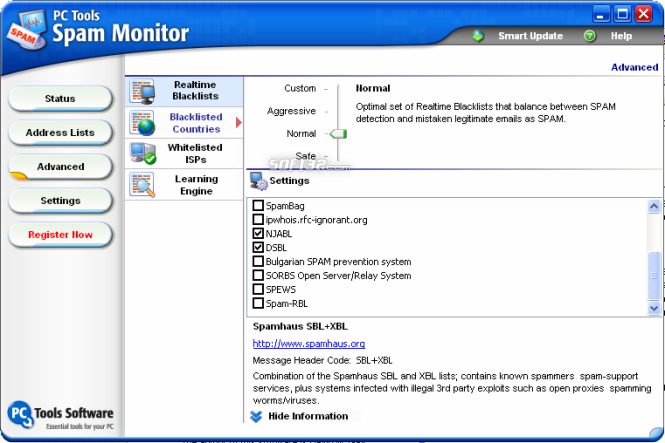This screenshot has height=443, width=665.
Task: Enable the SpamBag checkbox
Action: point(258,206)
